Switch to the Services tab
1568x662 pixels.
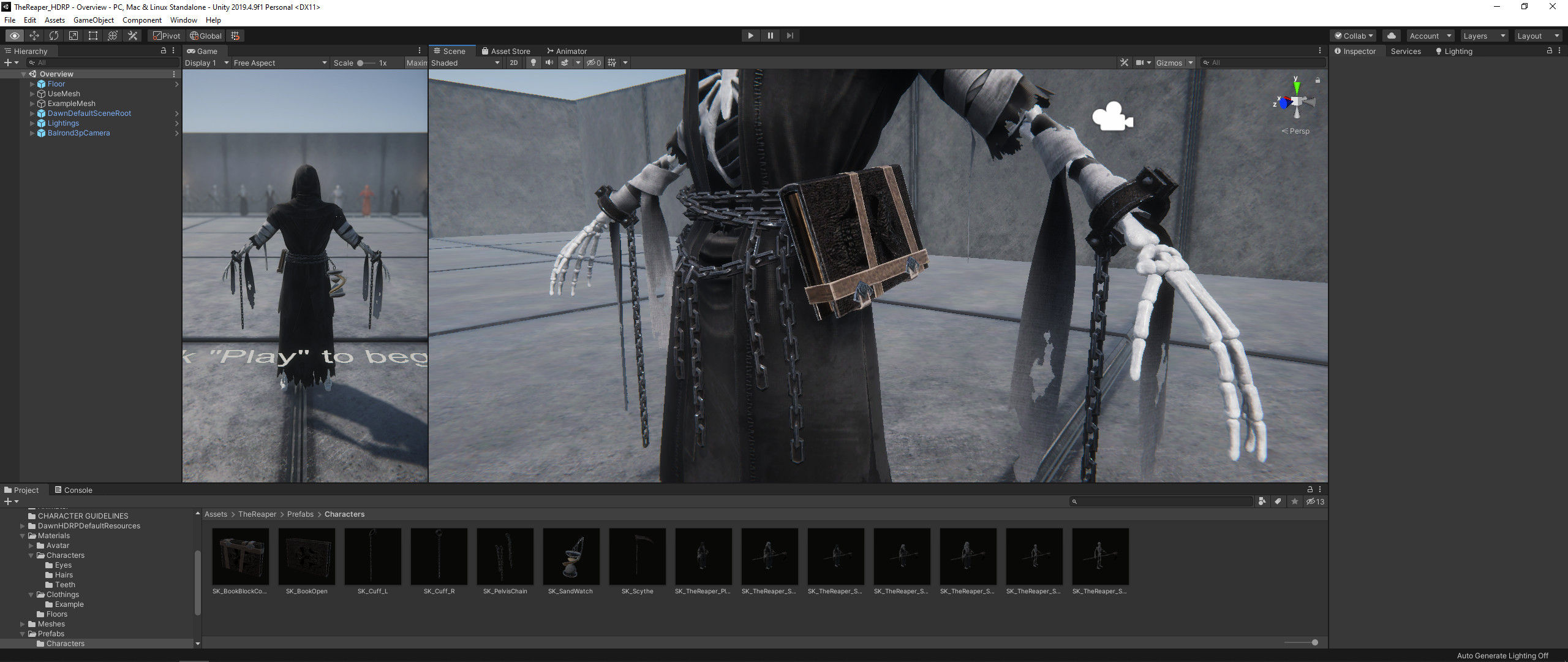(1406, 51)
